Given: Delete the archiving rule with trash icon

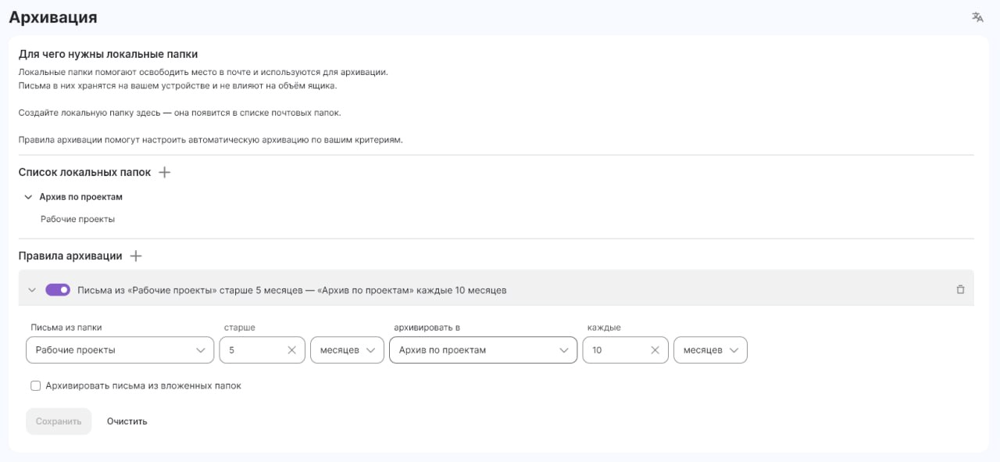Looking at the screenshot, I should click(960, 290).
